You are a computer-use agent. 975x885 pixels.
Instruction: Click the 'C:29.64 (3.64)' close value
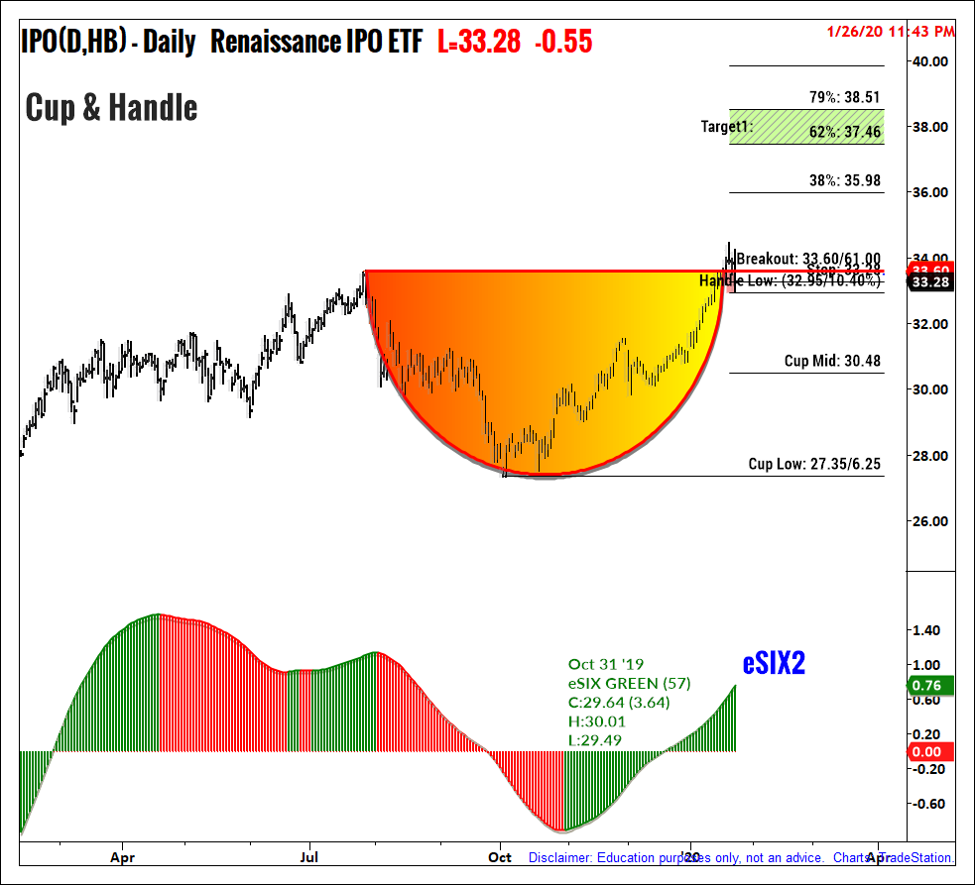pyautogui.click(x=619, y=703)
